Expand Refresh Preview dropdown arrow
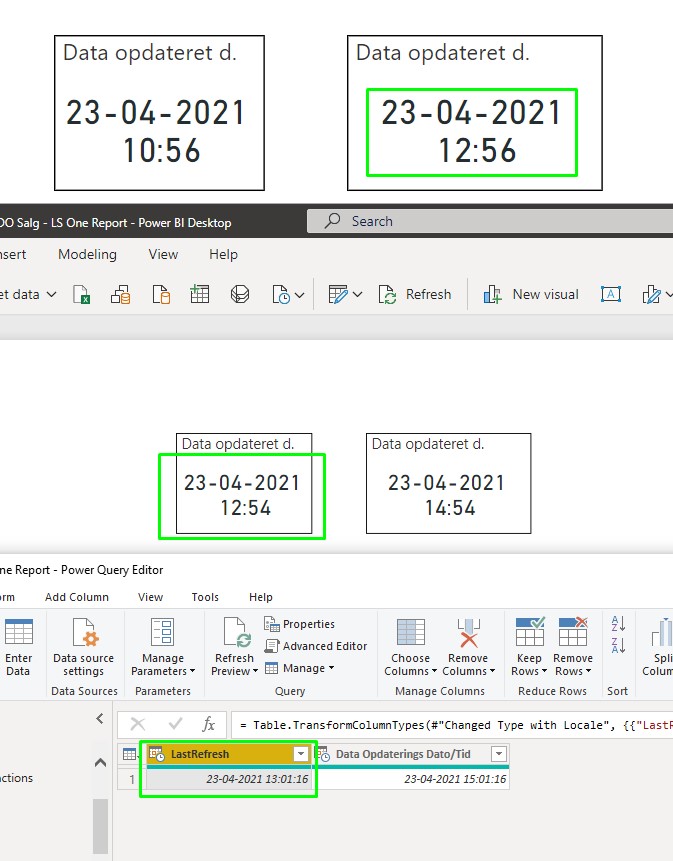This screenshot has height=861, width=673. (255, 671)
